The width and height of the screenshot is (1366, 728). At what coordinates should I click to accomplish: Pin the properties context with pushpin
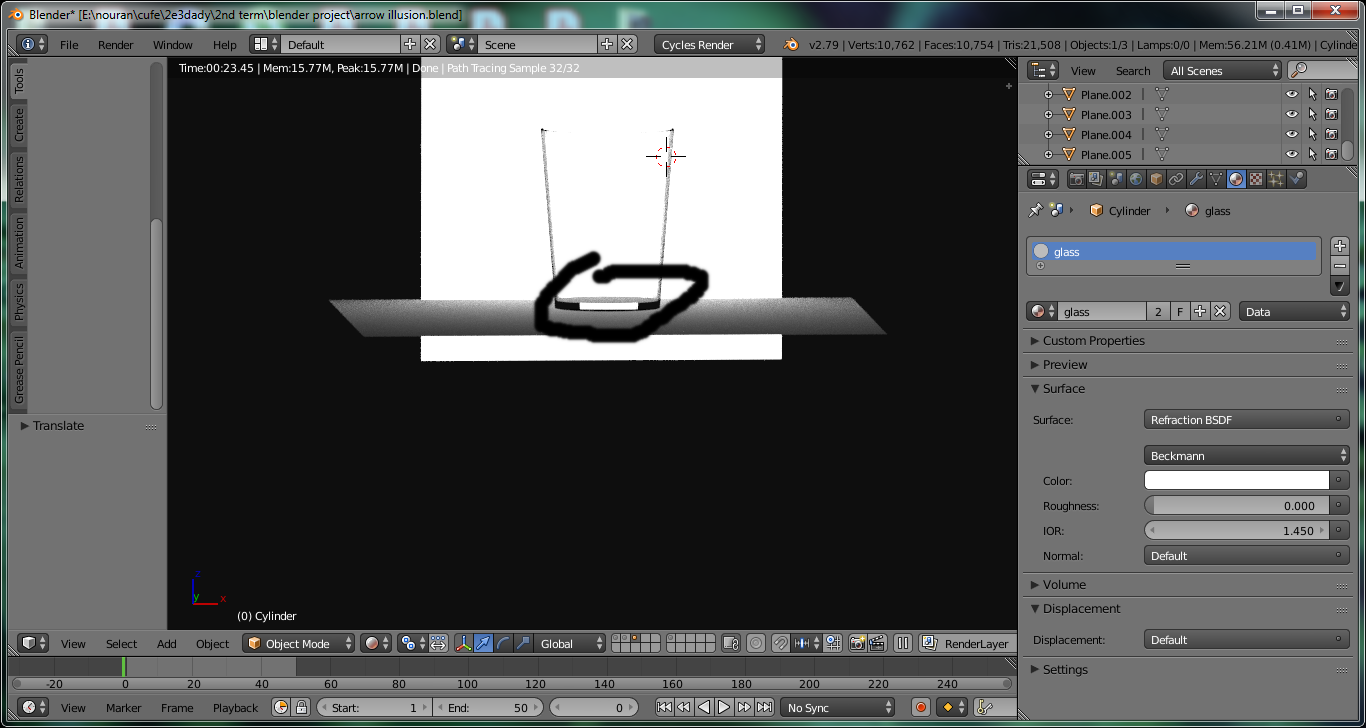pyautogui.click(x=1035, y=211)
